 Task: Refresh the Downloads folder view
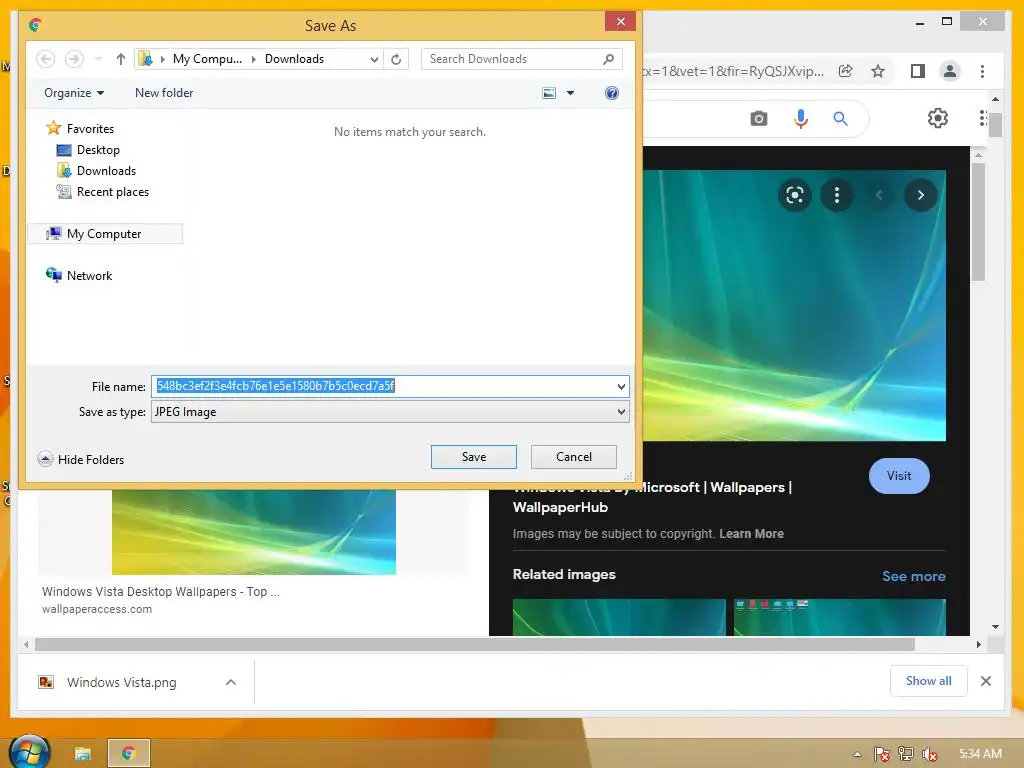[396, 59]
